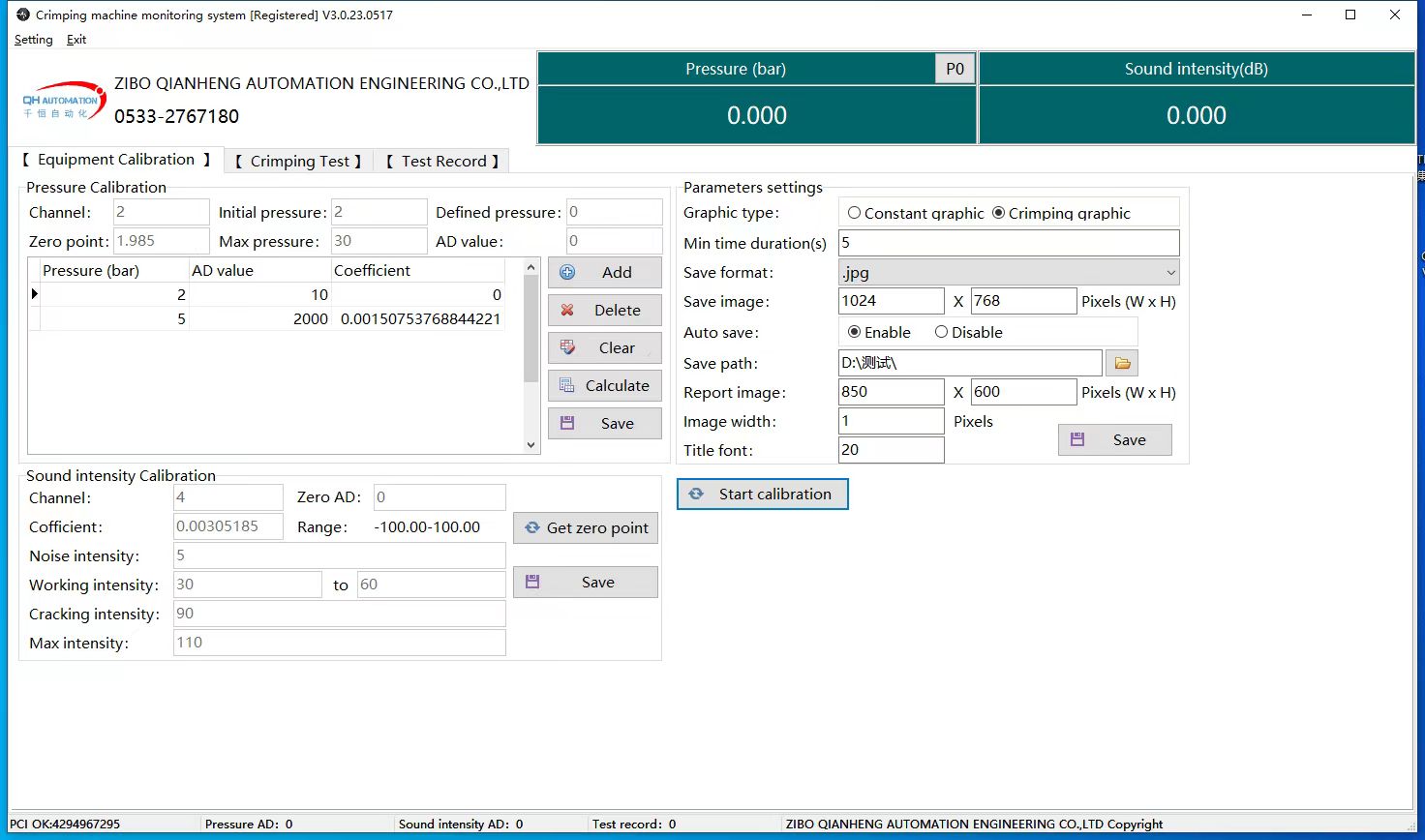Click the floppy icon of Pressure Calibration Save
Image resolution: width=1425 pixels, height=840 pixels.
coord(568,424)
